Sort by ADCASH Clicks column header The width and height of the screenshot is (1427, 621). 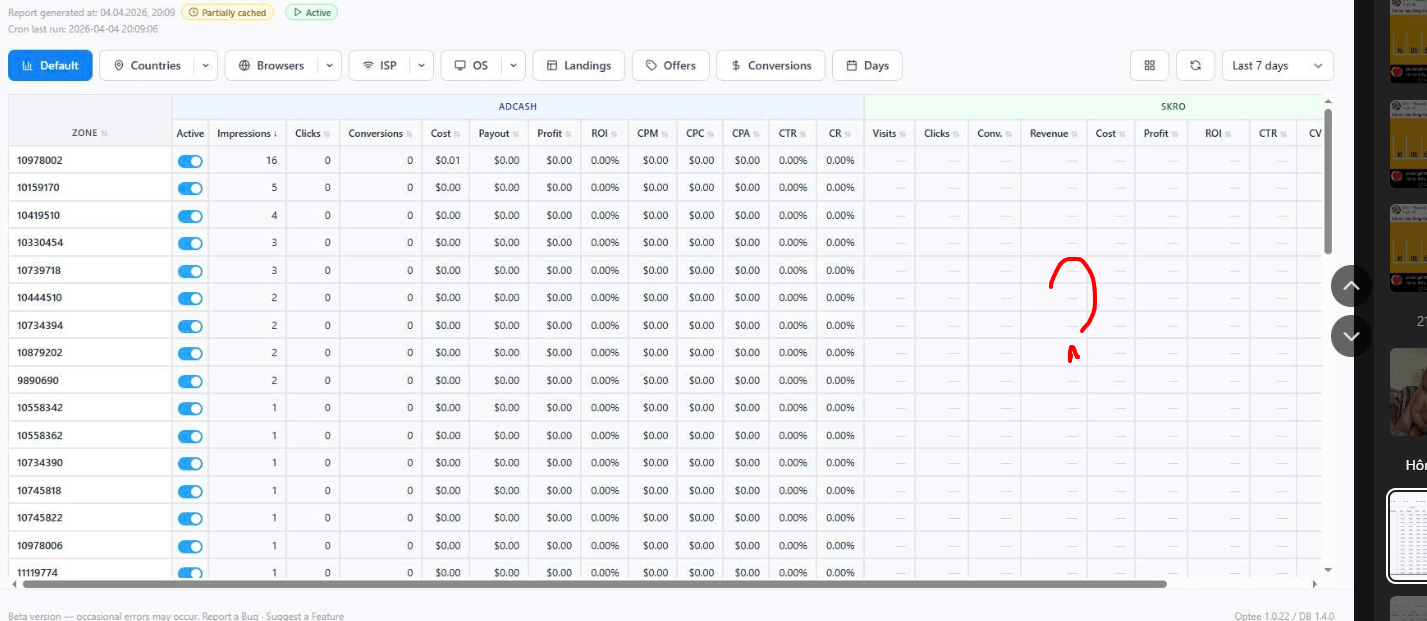click(312, 133)
